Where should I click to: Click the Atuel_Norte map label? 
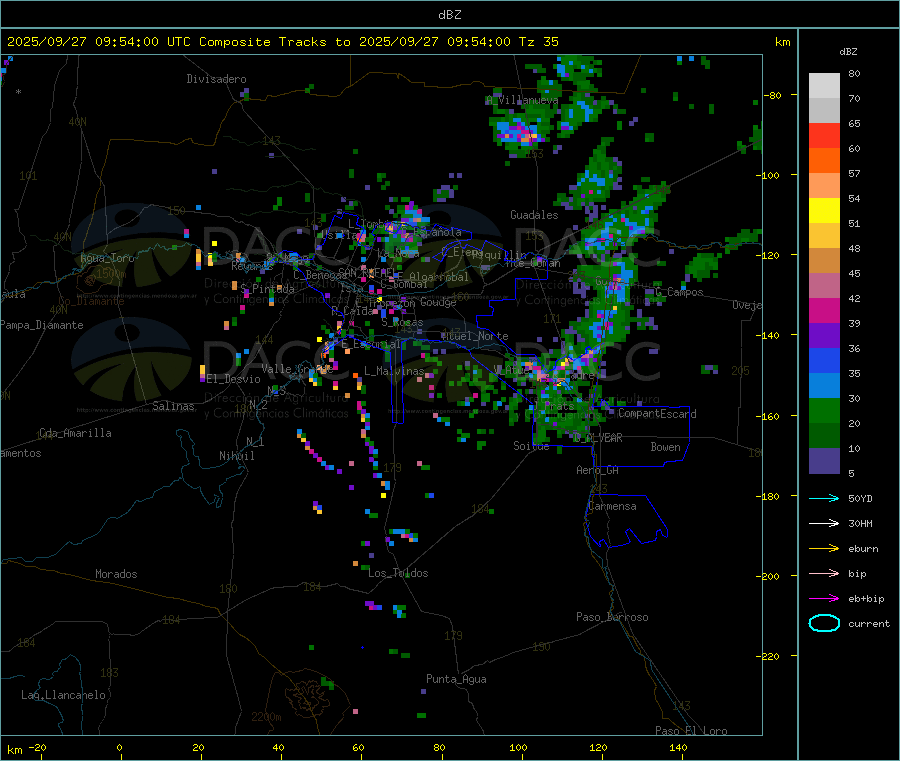coord(475,336)
